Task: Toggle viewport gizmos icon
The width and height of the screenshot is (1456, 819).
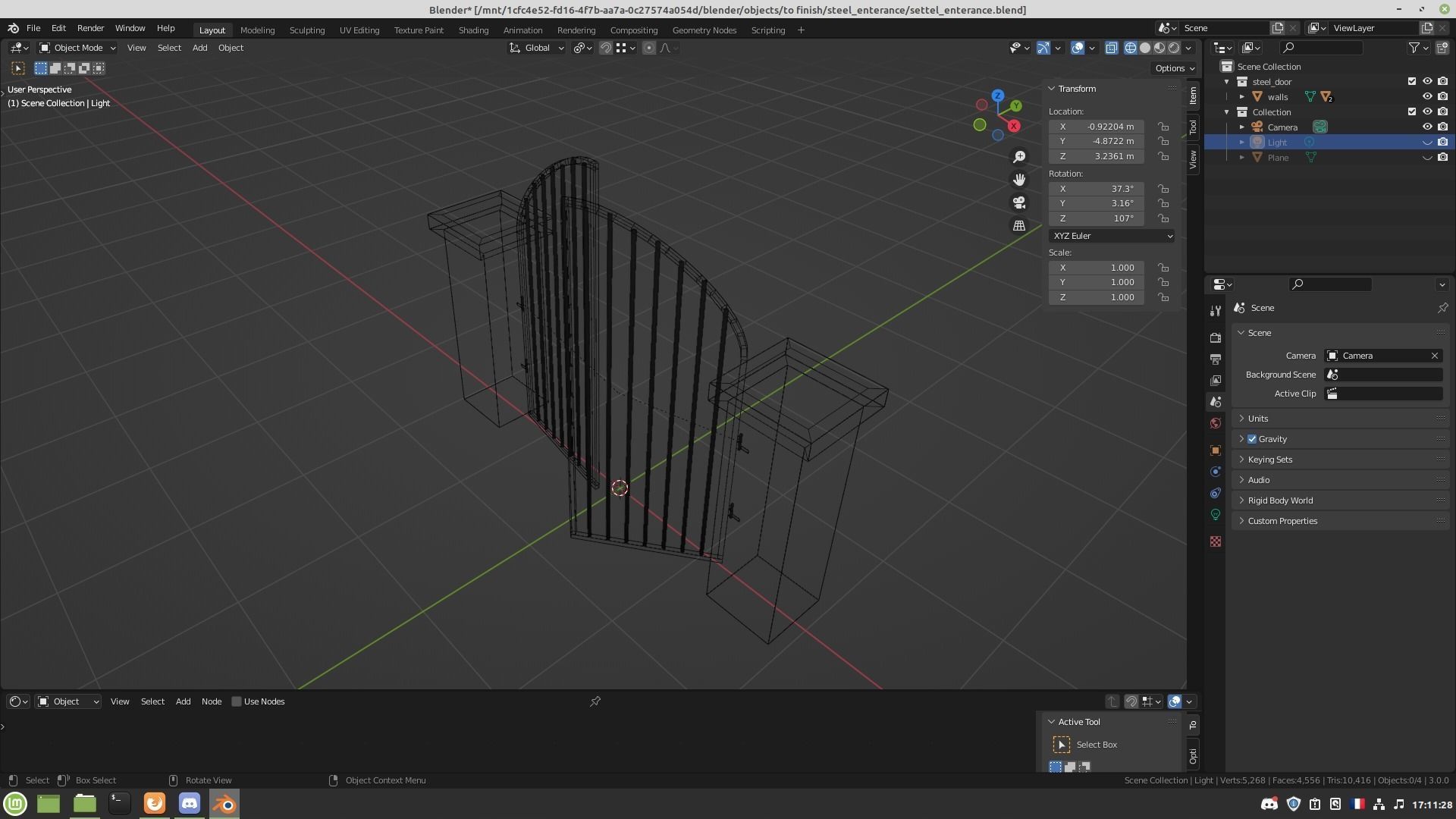Action: (x=1043, y=48)
